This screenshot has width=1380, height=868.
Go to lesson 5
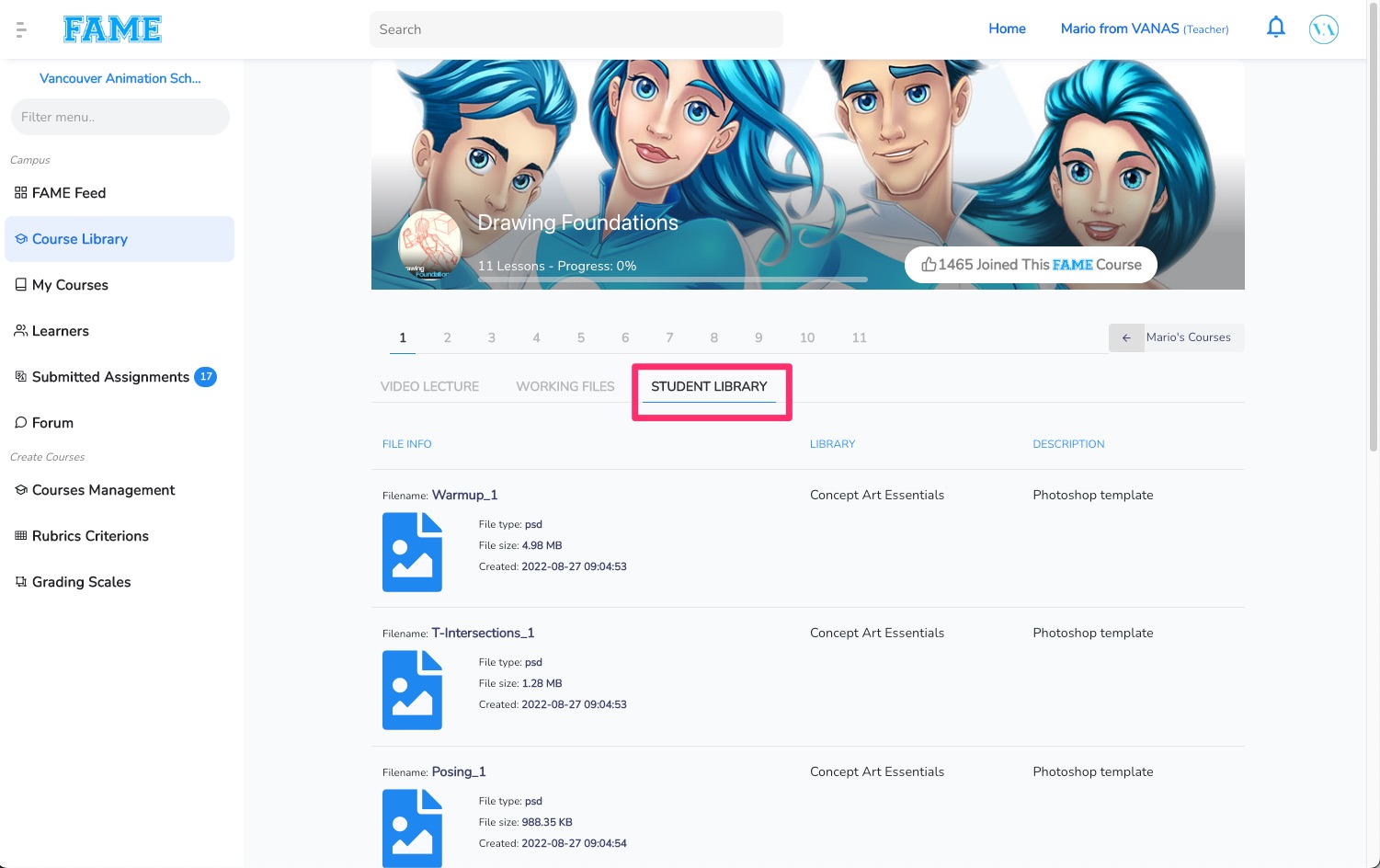point(581,337)
